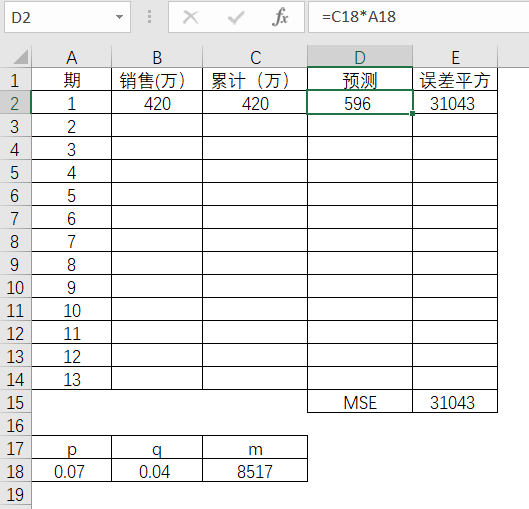Select cell B2 containing 420
The height and width of the screenshot is (509, 529).
click(157, 103)
